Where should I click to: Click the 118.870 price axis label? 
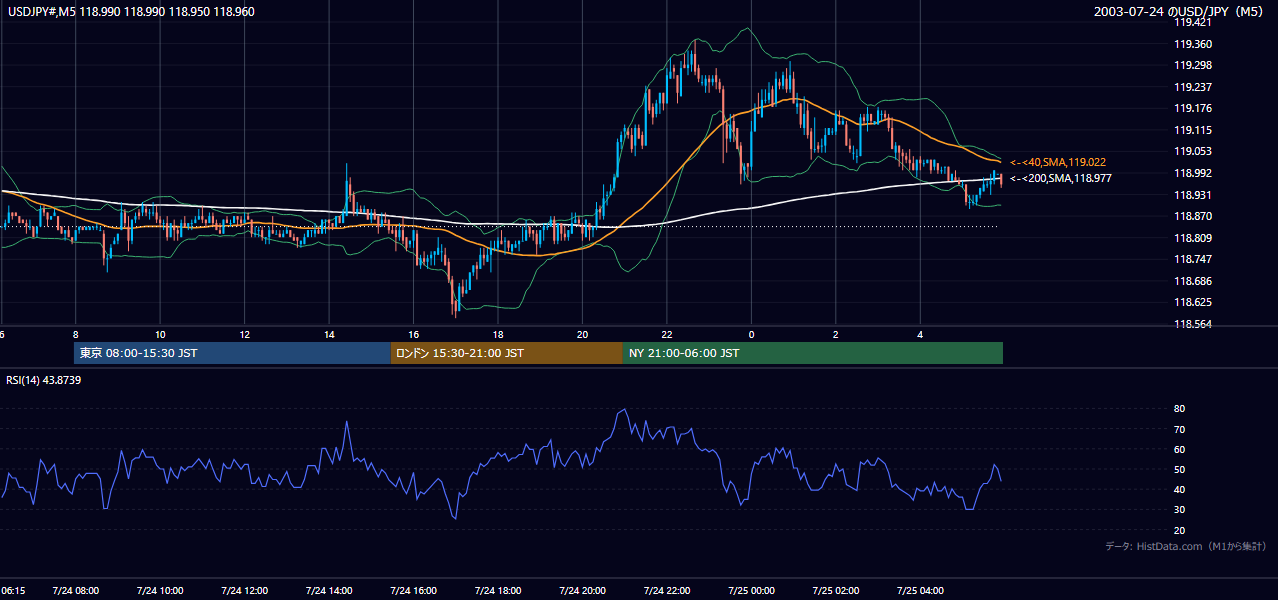click(x=1193, y=216)
